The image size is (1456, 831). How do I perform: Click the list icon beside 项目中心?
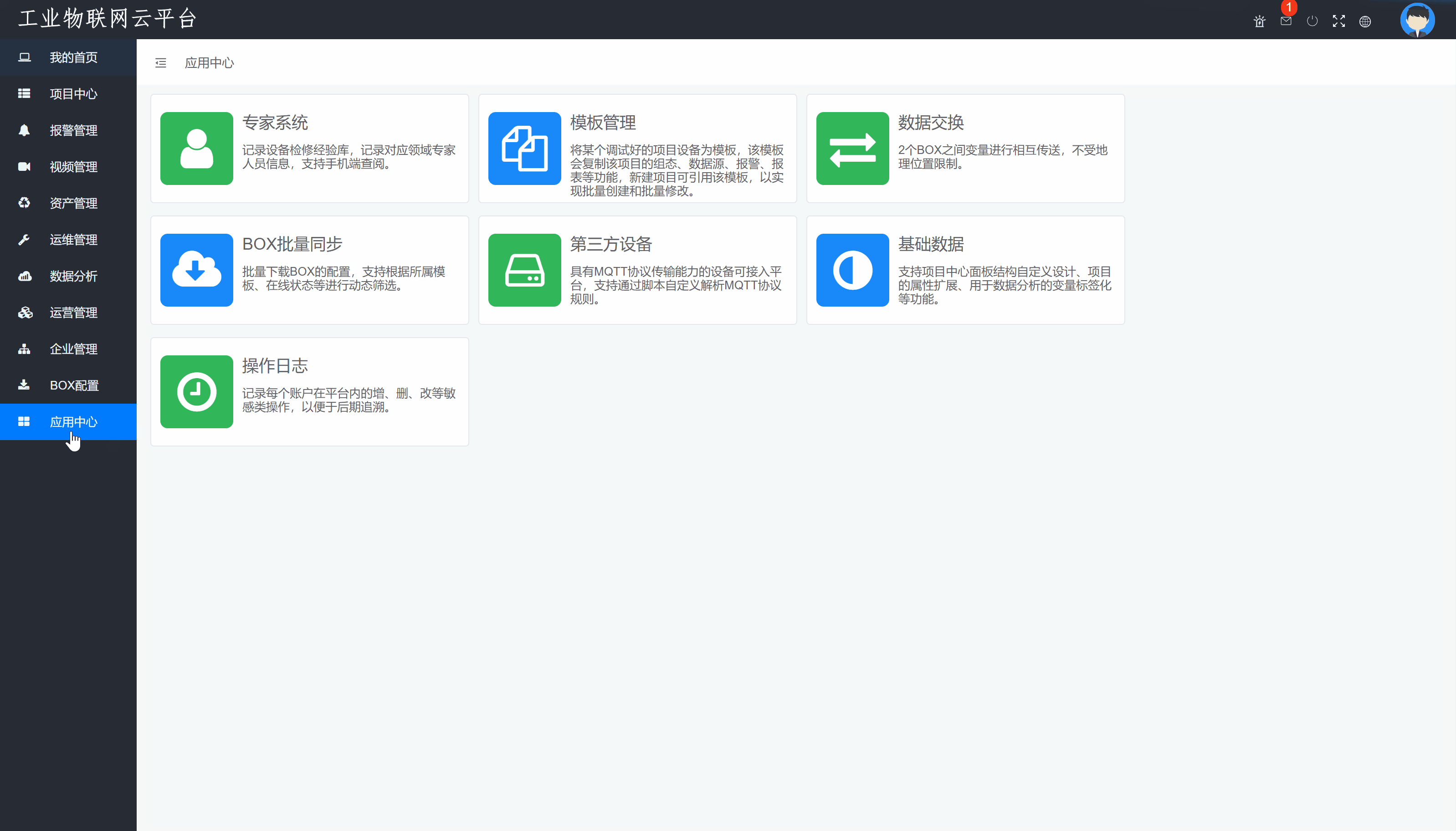(24, 93)
